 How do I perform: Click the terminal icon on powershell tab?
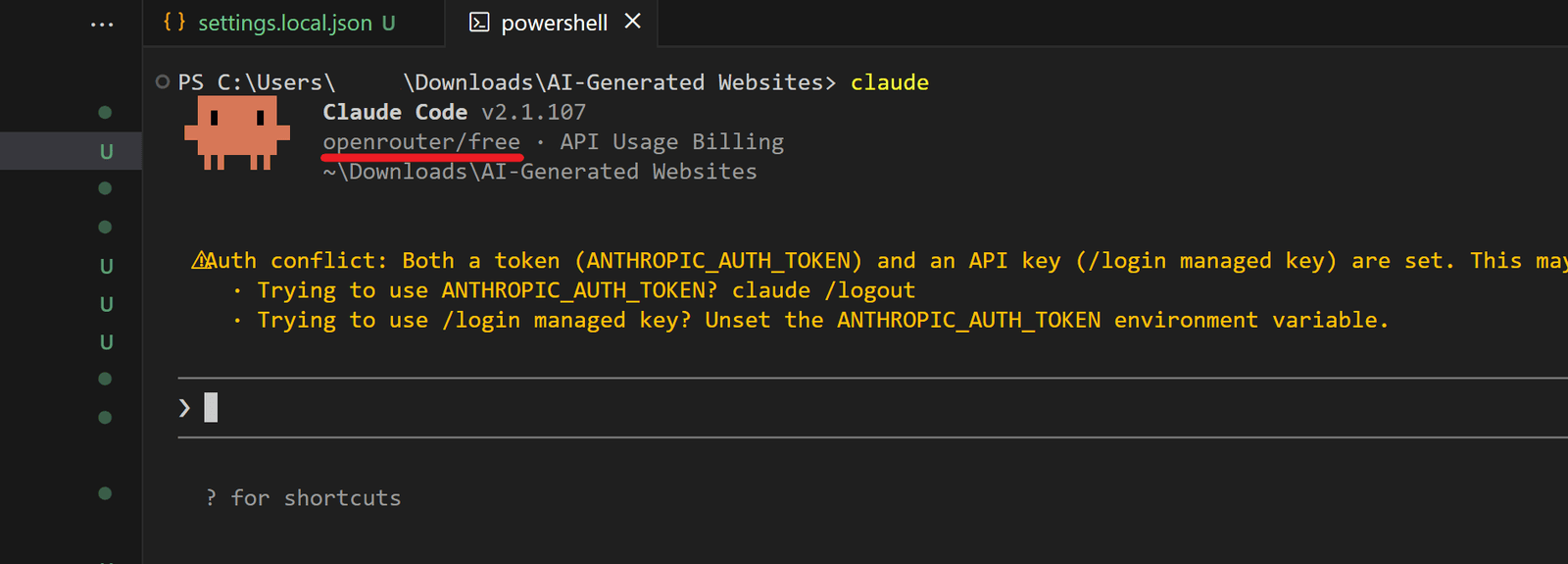pos(479,23)
